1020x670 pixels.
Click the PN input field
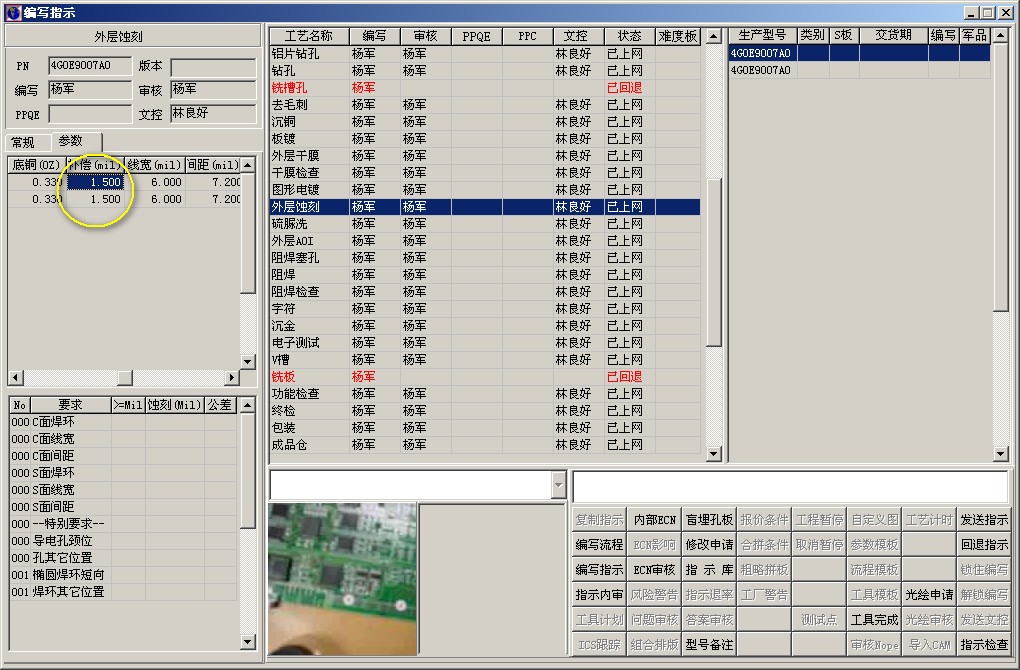[90, 66]
